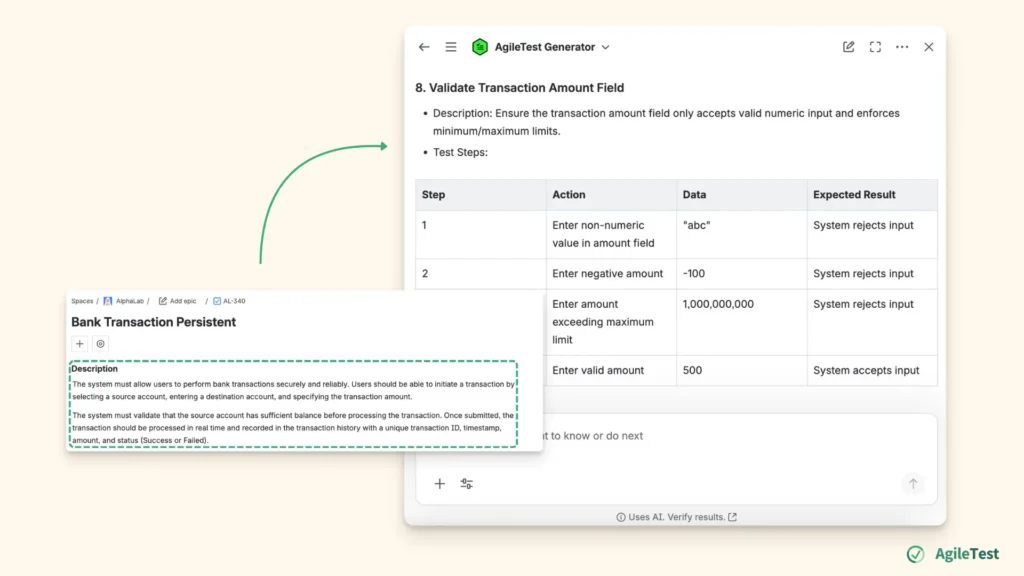The image size is (1024, 576).
Task: Click the Test Steps bullet text
Action: (460, 152)
